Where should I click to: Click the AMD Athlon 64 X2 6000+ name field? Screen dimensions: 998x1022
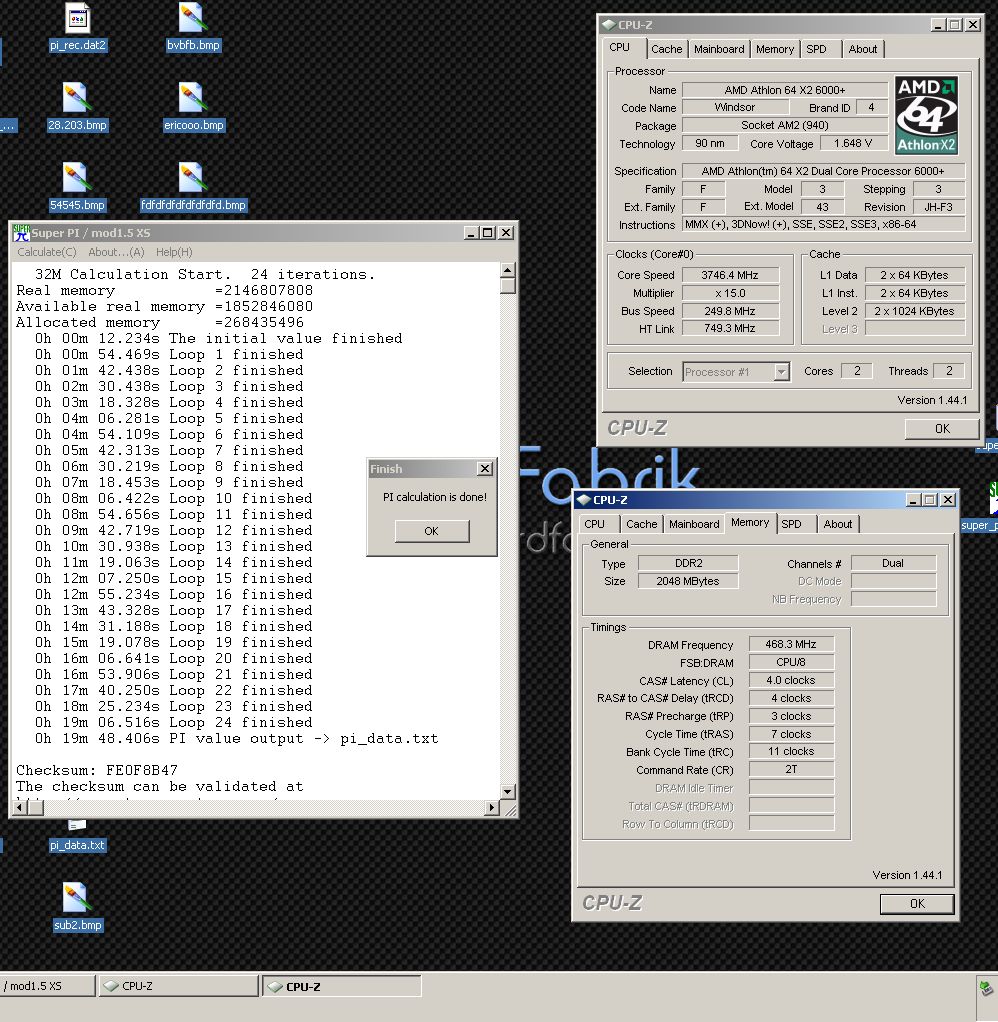click(x=785, y=90)
